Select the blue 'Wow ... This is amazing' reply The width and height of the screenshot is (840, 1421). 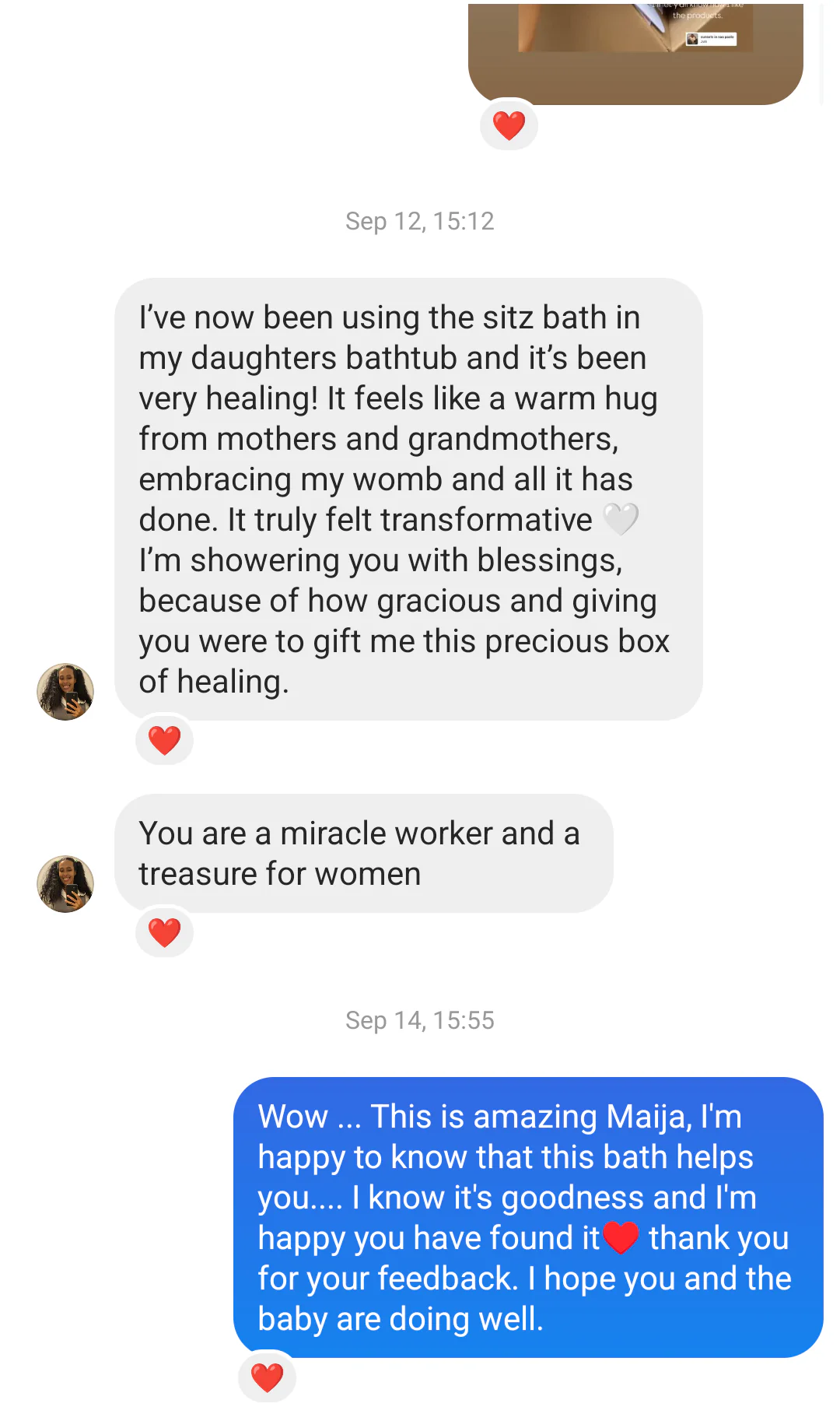[527, 1217]
